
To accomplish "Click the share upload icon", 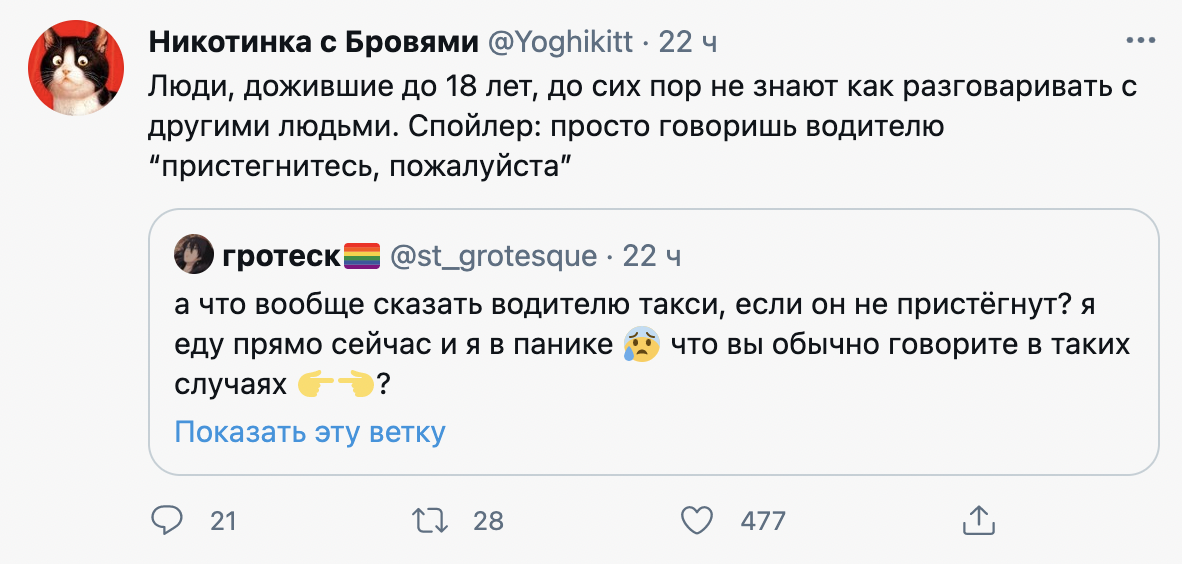I will tap(976, 520).
